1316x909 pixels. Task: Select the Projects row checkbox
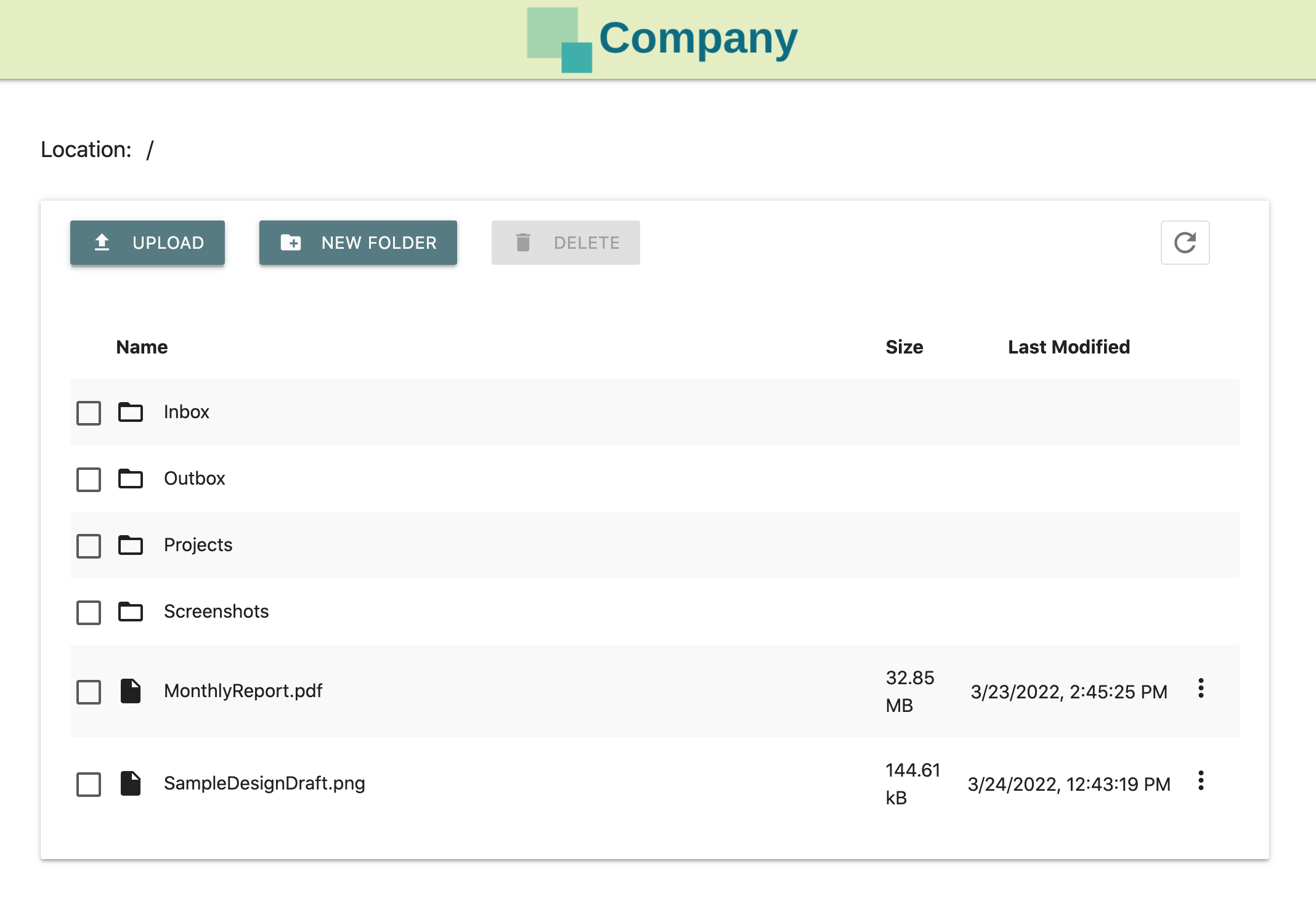tap(89, 546)
